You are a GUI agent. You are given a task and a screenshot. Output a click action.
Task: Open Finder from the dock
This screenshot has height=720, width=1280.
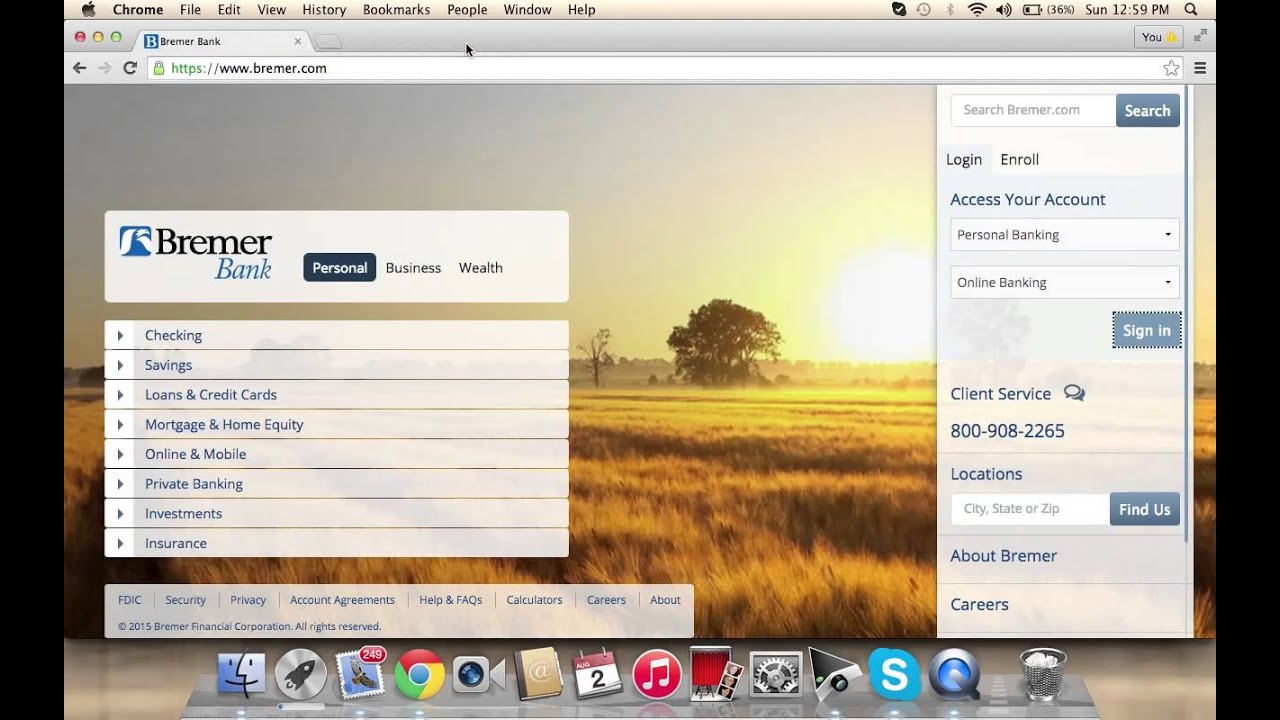(241, 674)
